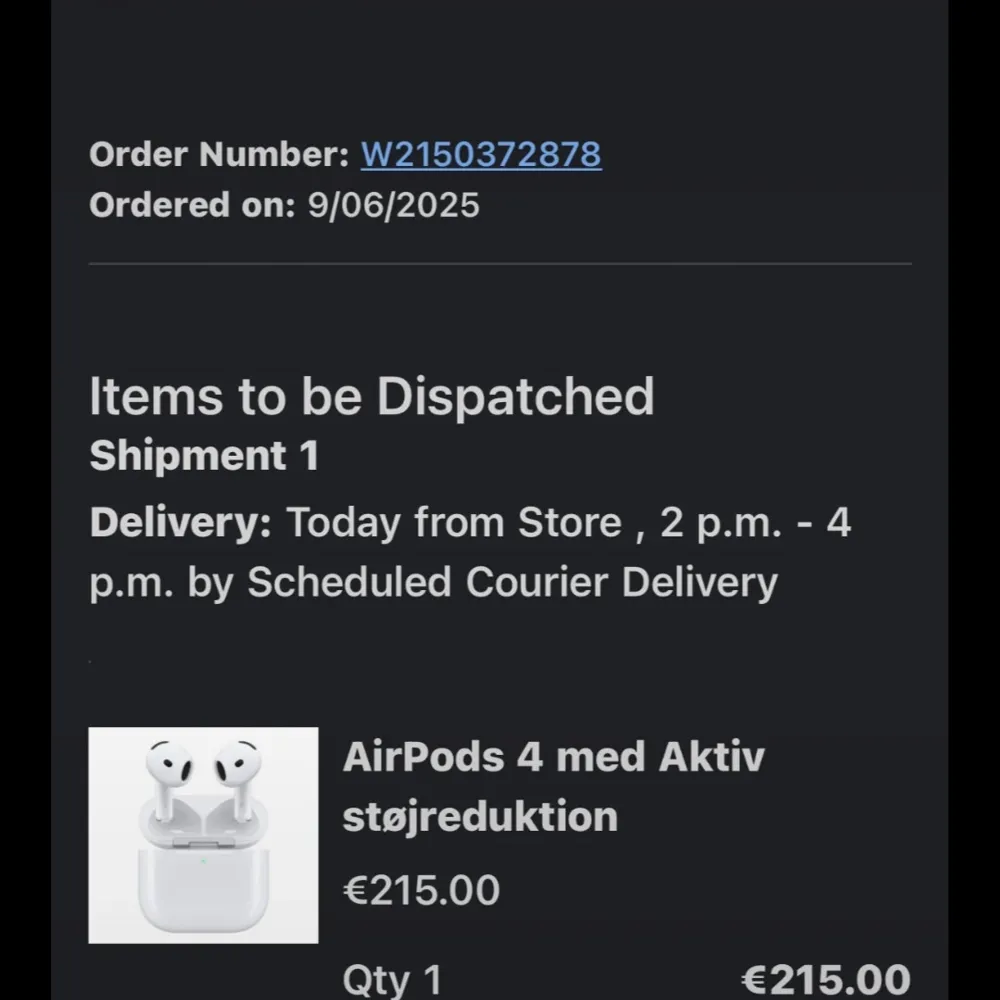
Task: Select the Shipment 1 label
Action: 204,456
